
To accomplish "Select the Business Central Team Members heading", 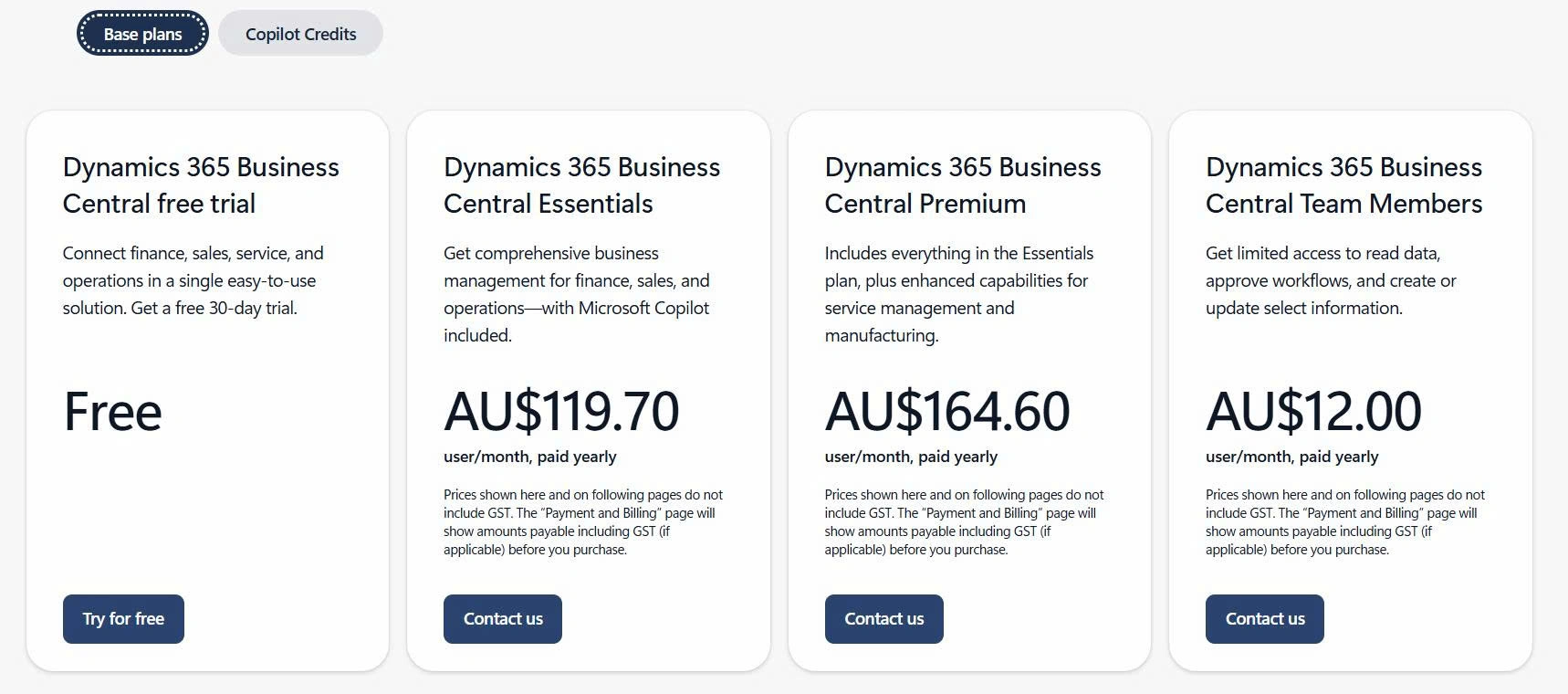I will (x=1343, y=185).
